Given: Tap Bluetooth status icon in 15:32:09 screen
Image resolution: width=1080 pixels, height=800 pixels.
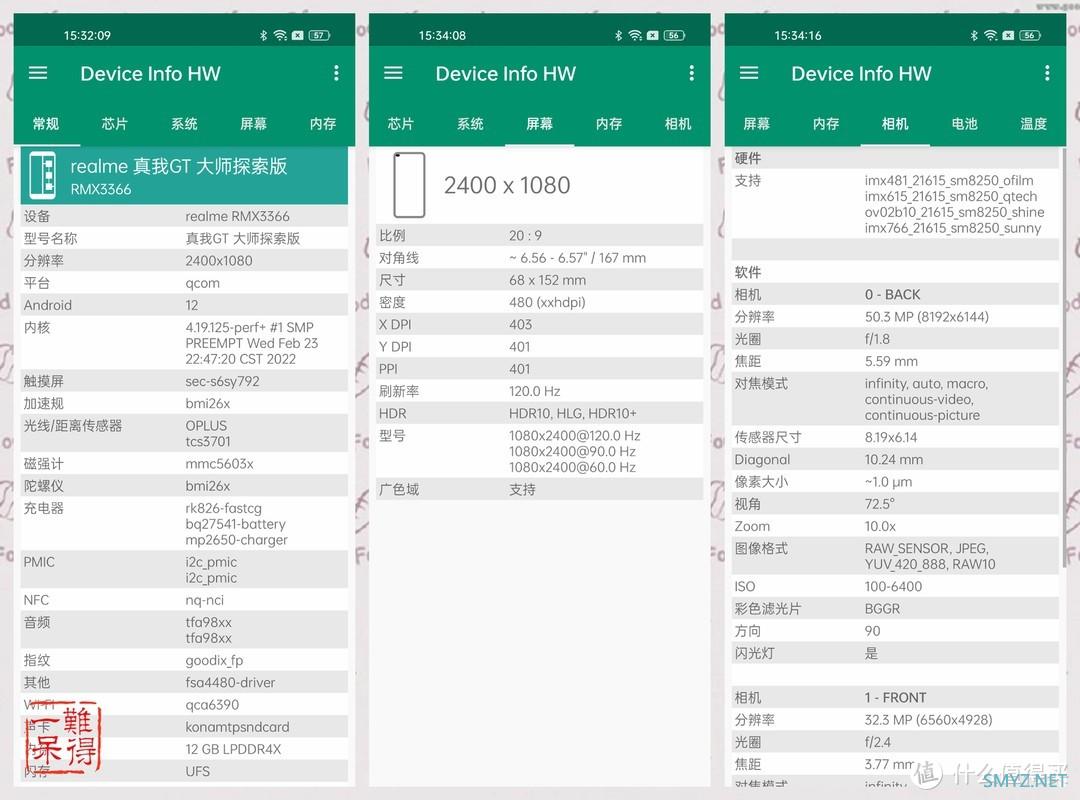Looking at the screenshot, I should [263, 35].
